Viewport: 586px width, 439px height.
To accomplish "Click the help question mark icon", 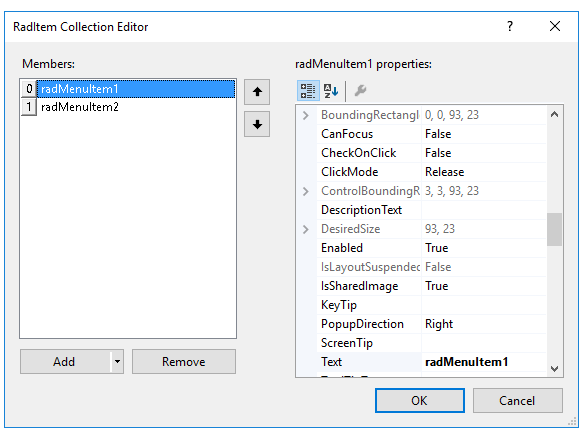I will pos(510,26).
